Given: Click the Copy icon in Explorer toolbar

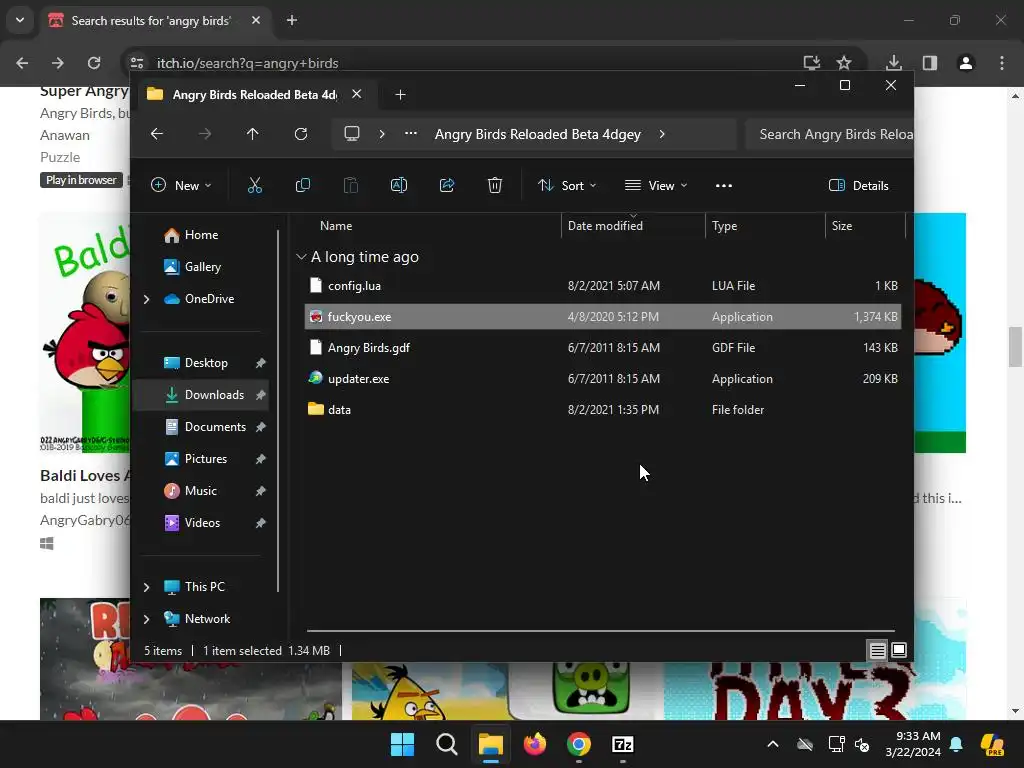Looking at the screenshot, I should click(302, 185).
